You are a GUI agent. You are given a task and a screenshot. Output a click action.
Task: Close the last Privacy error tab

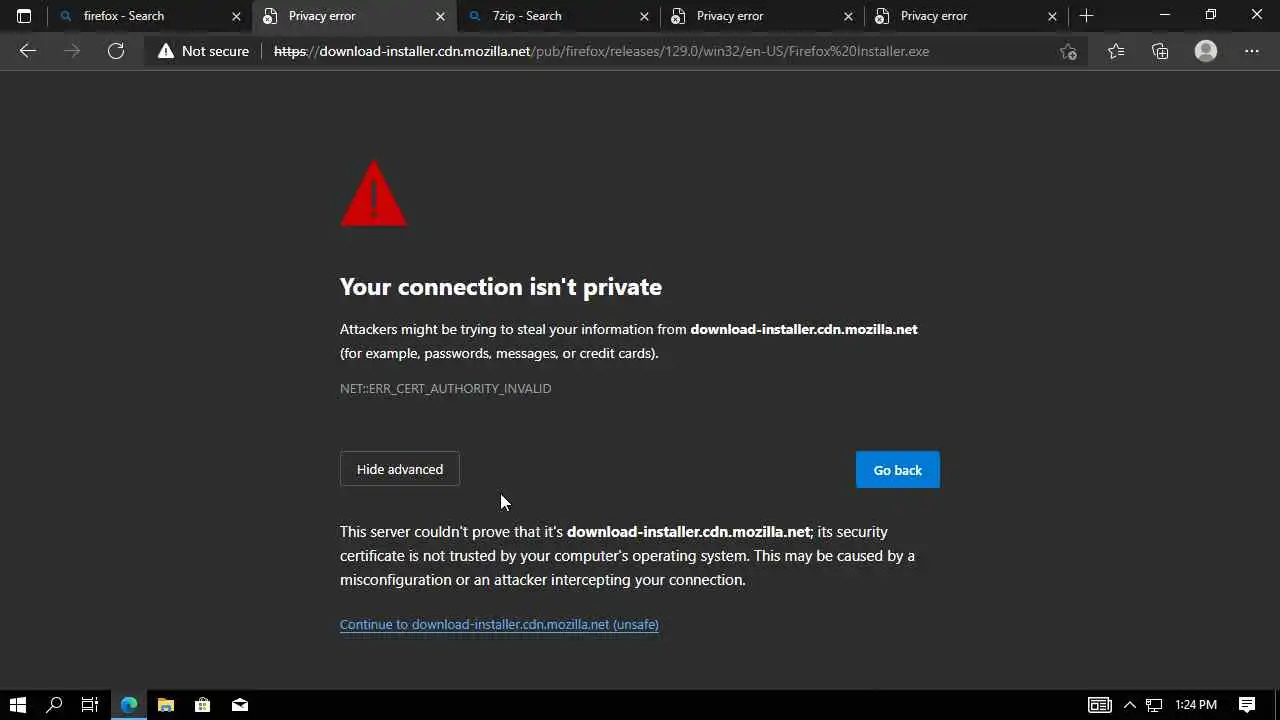[x=1052, y=16]
